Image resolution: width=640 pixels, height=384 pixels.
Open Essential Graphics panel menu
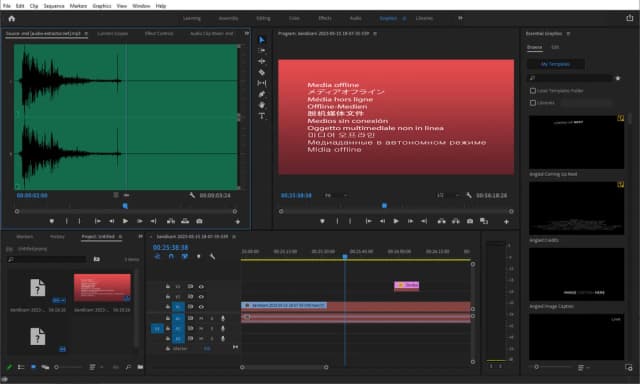(568, 33)
